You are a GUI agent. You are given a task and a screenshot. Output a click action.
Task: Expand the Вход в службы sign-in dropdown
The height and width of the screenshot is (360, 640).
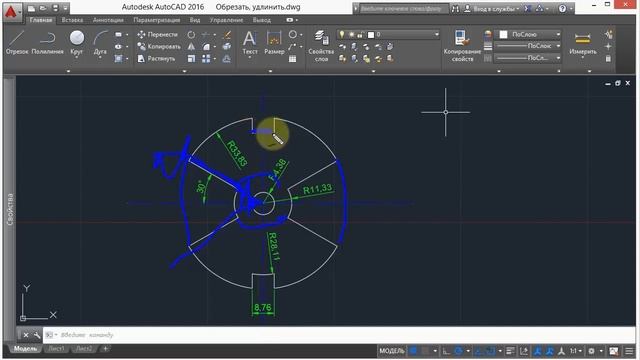(518, 9)
